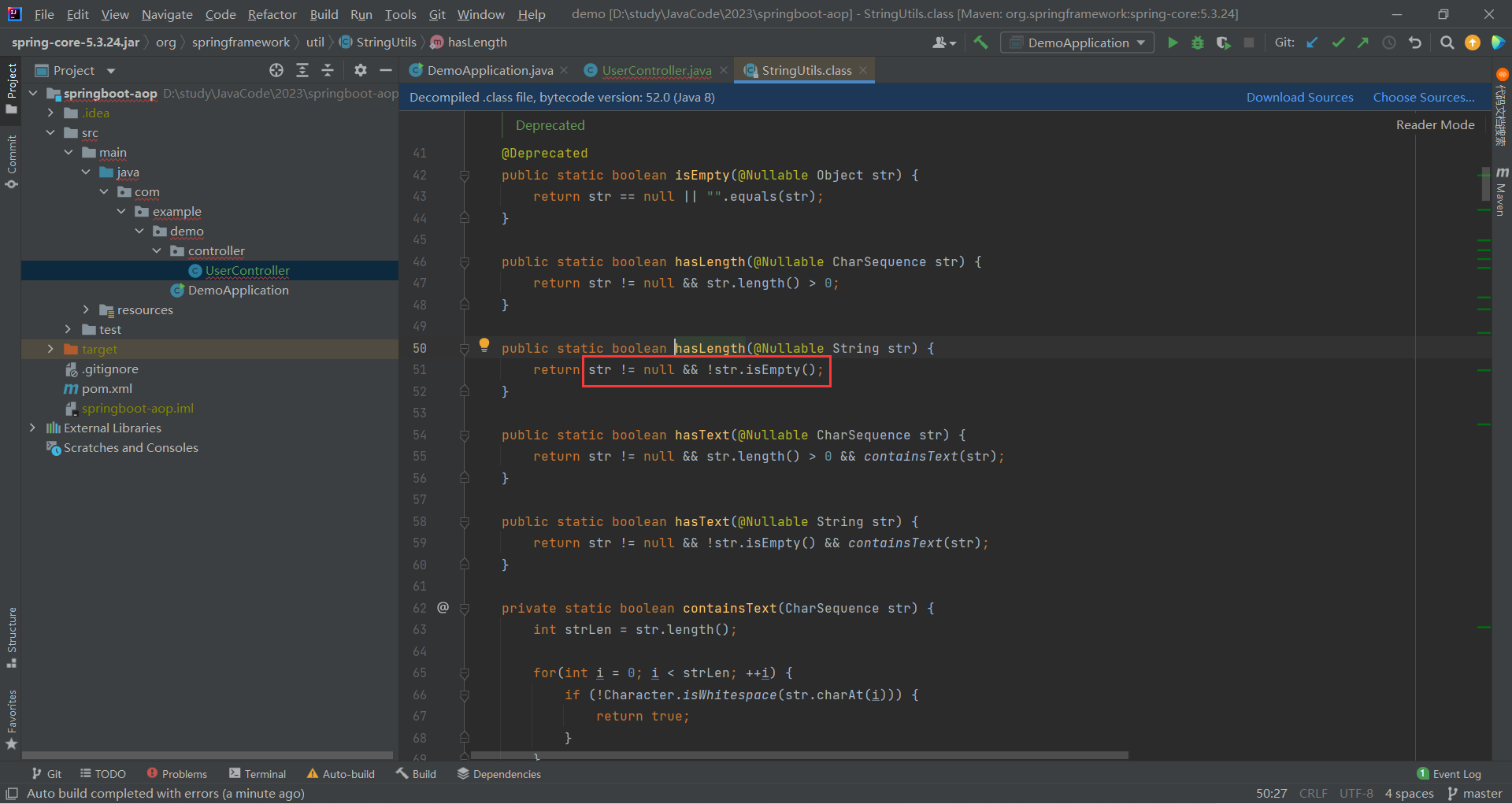Click the editor horizontal scrollbar

799,755
